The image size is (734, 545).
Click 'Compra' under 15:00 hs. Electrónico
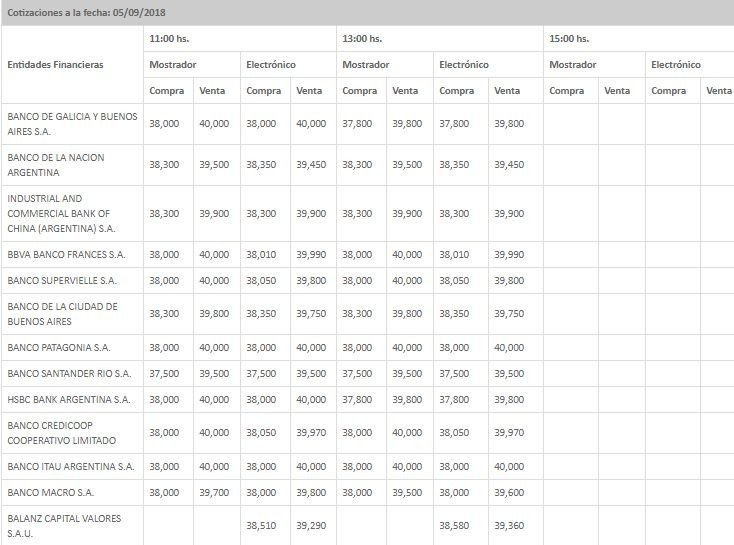(x=668, y=91)
